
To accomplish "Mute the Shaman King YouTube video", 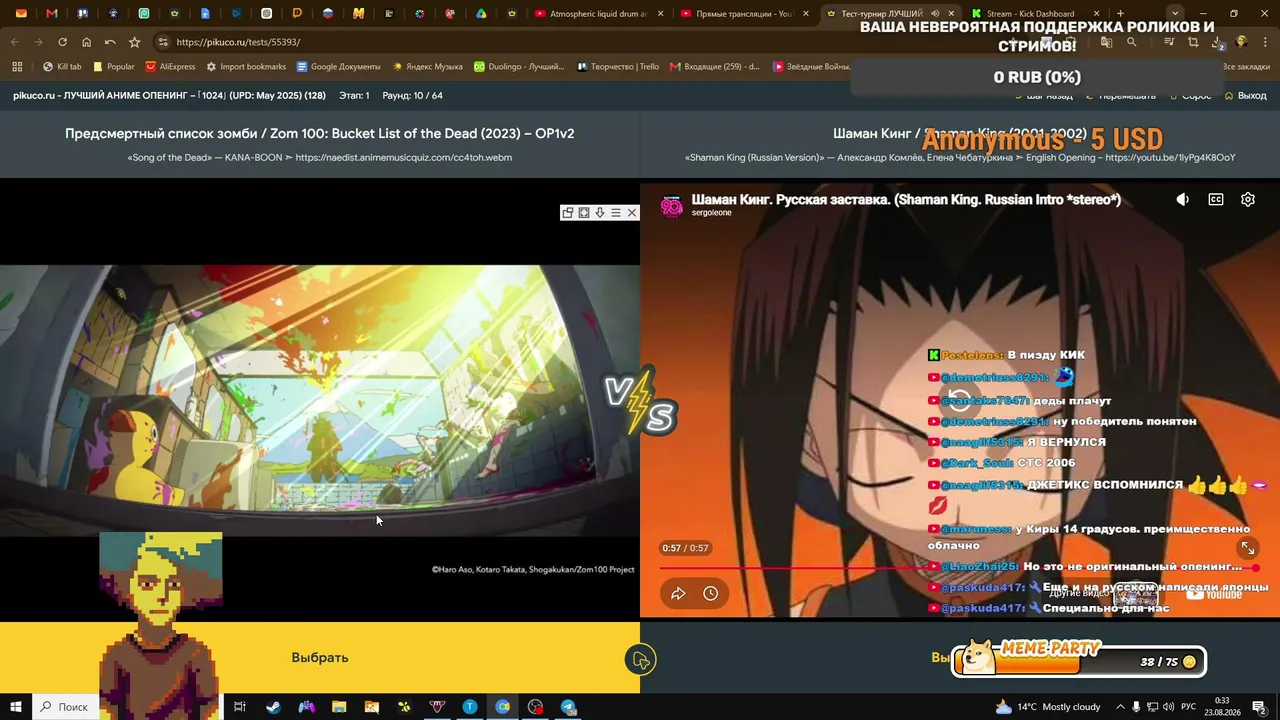I will click(x=1183, y=200).
